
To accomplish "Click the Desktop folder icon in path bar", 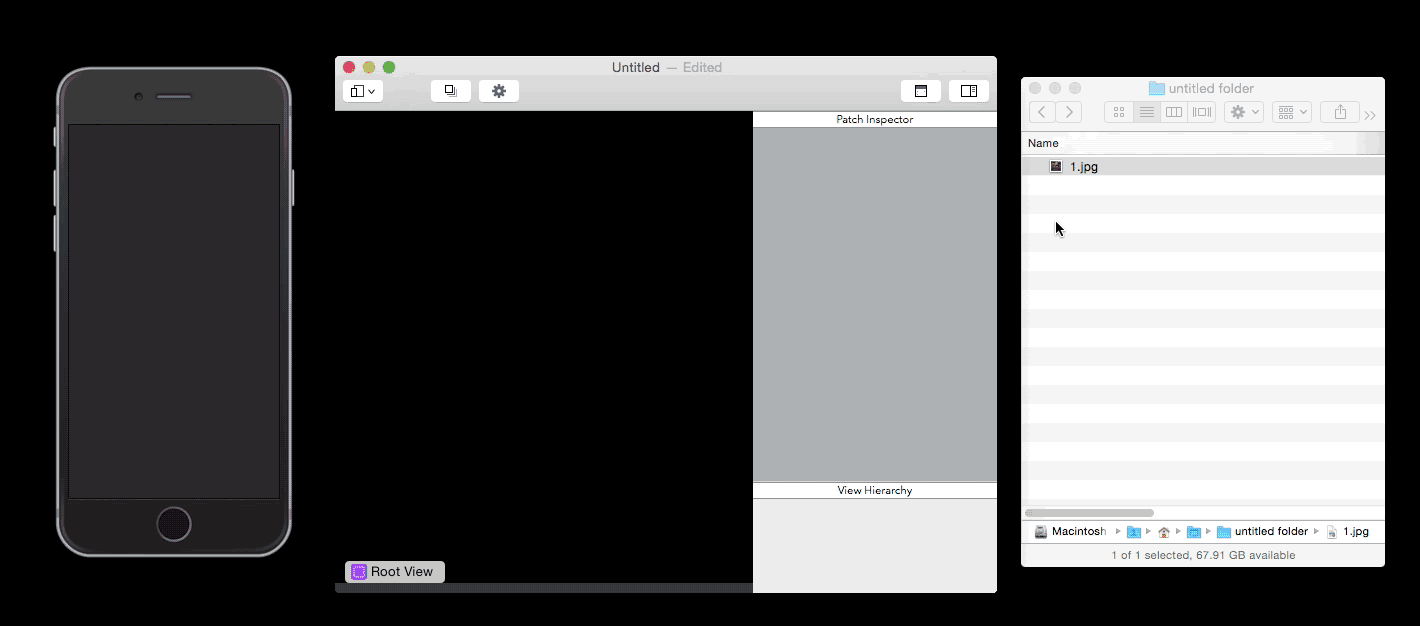I will click(1193, 532).
